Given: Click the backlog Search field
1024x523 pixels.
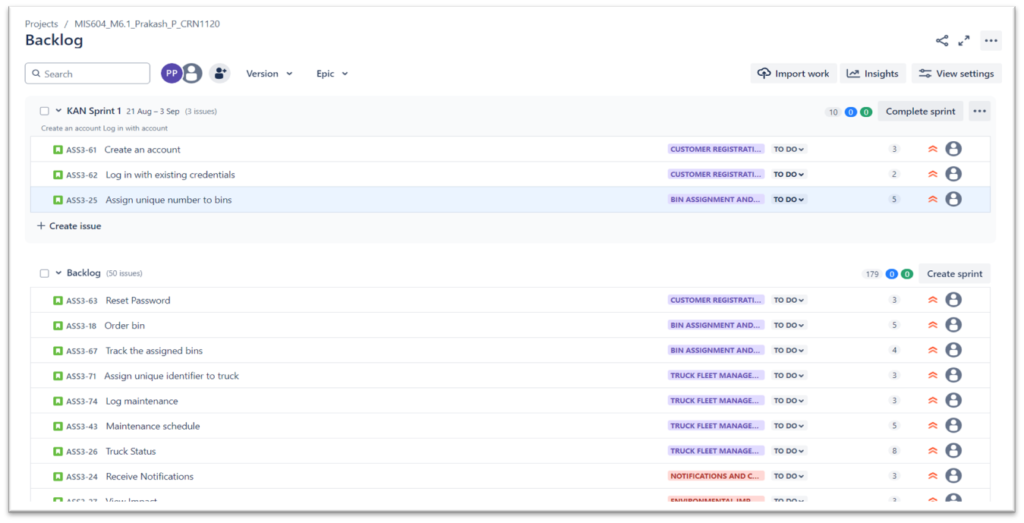Looking at the screenshot, I should click(88, 73).
